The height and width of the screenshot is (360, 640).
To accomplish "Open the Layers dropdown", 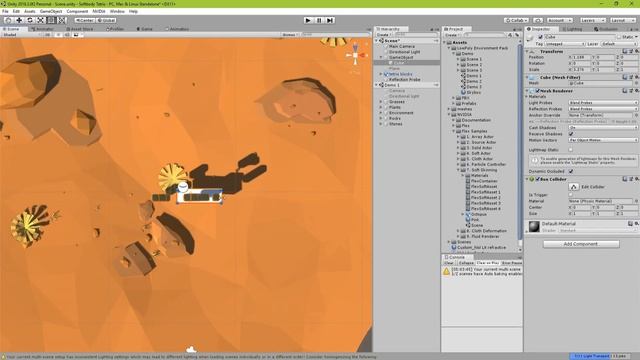I will (592, 20).
